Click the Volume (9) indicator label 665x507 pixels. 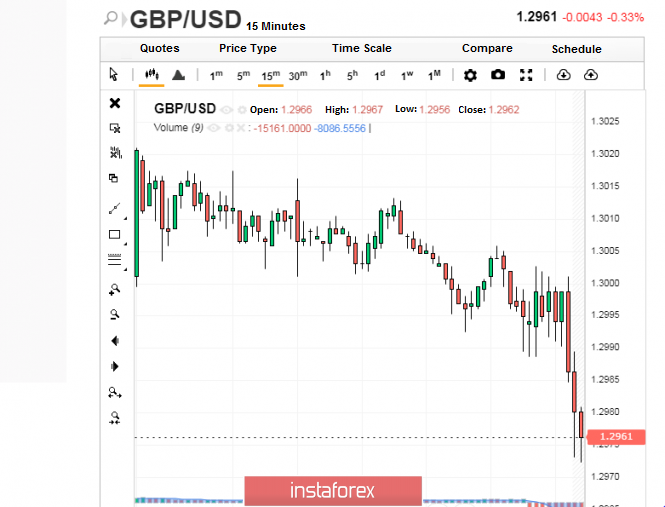pos(178,128)
